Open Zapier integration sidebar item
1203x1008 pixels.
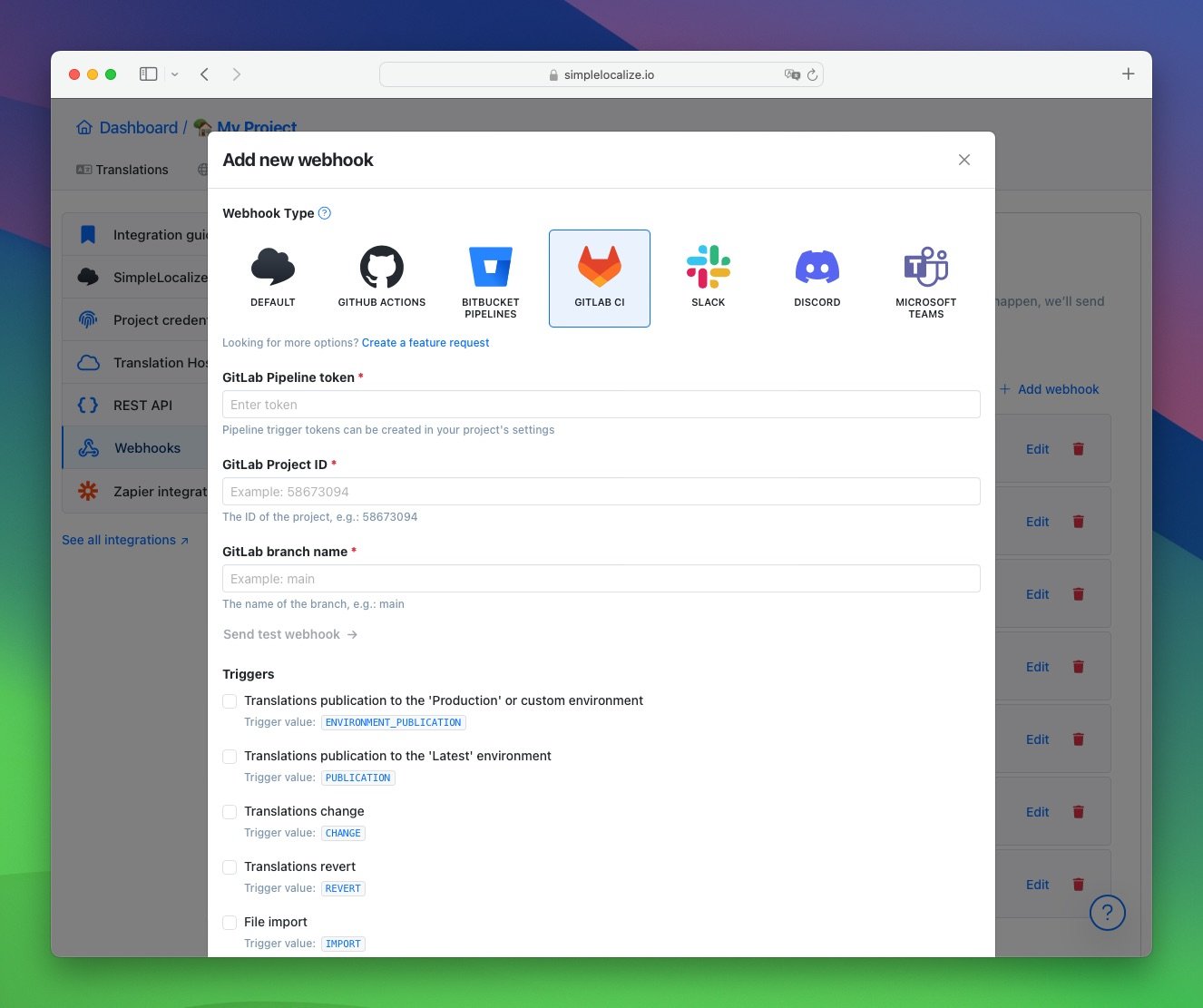coord(136,491)
